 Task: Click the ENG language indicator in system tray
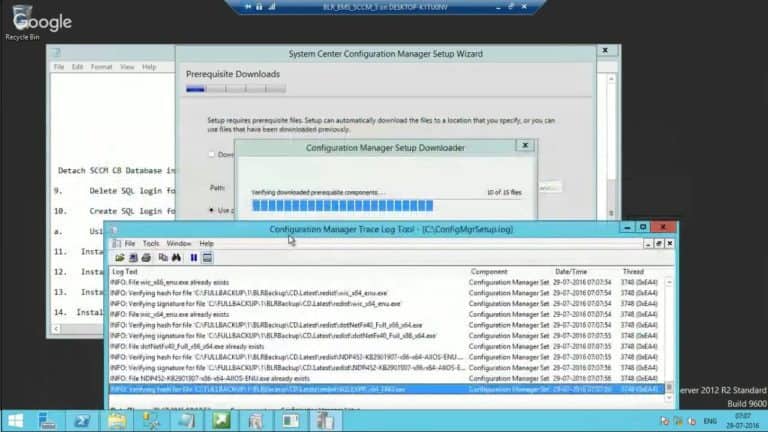coord(710,421)
